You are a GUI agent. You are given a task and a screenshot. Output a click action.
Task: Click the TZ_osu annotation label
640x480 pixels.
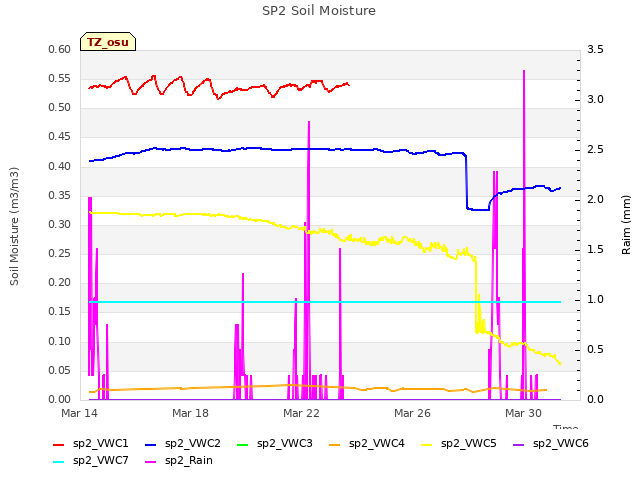(x=108, y=42)
